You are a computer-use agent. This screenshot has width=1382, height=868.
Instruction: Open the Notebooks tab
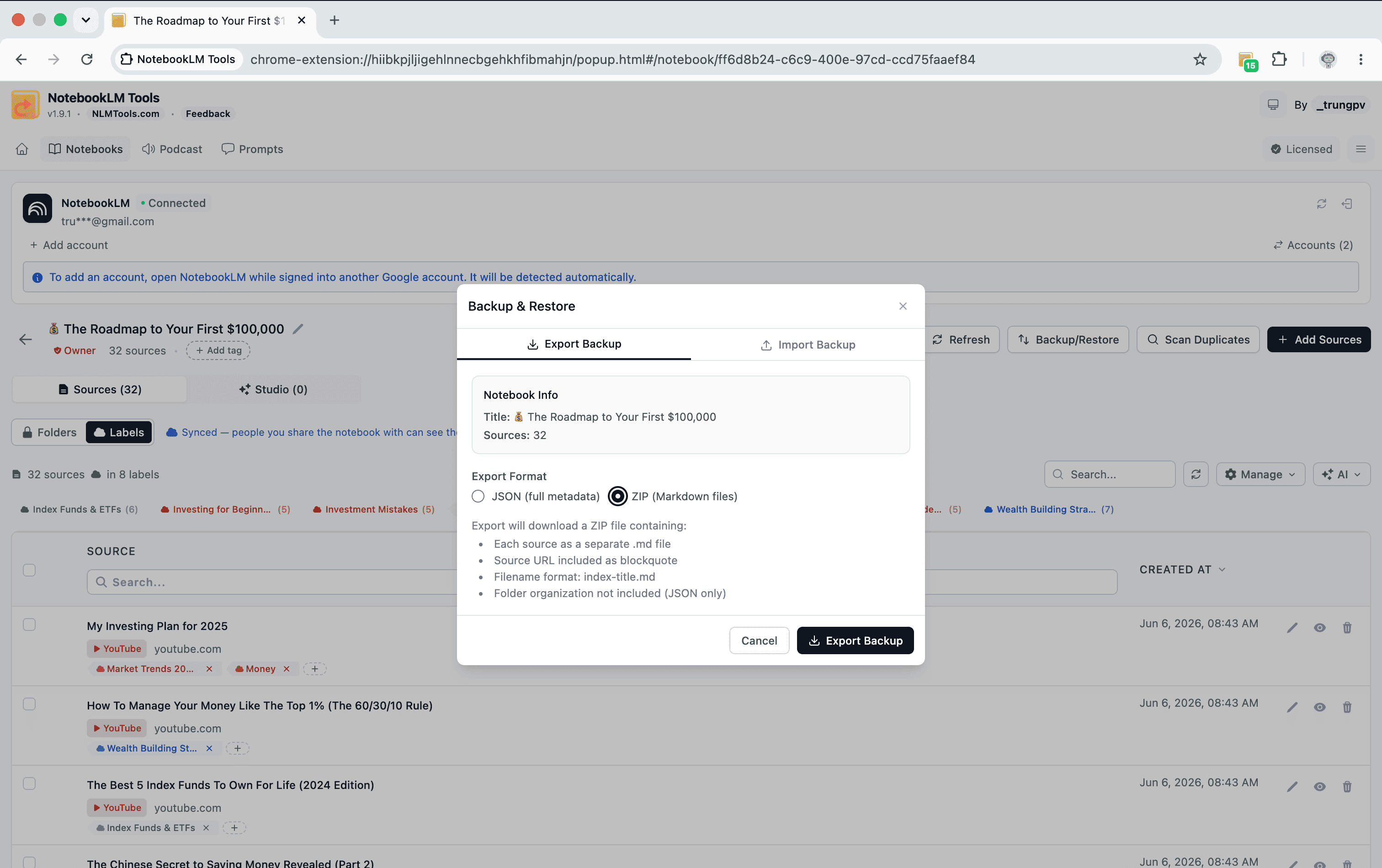tap(85, 149)
